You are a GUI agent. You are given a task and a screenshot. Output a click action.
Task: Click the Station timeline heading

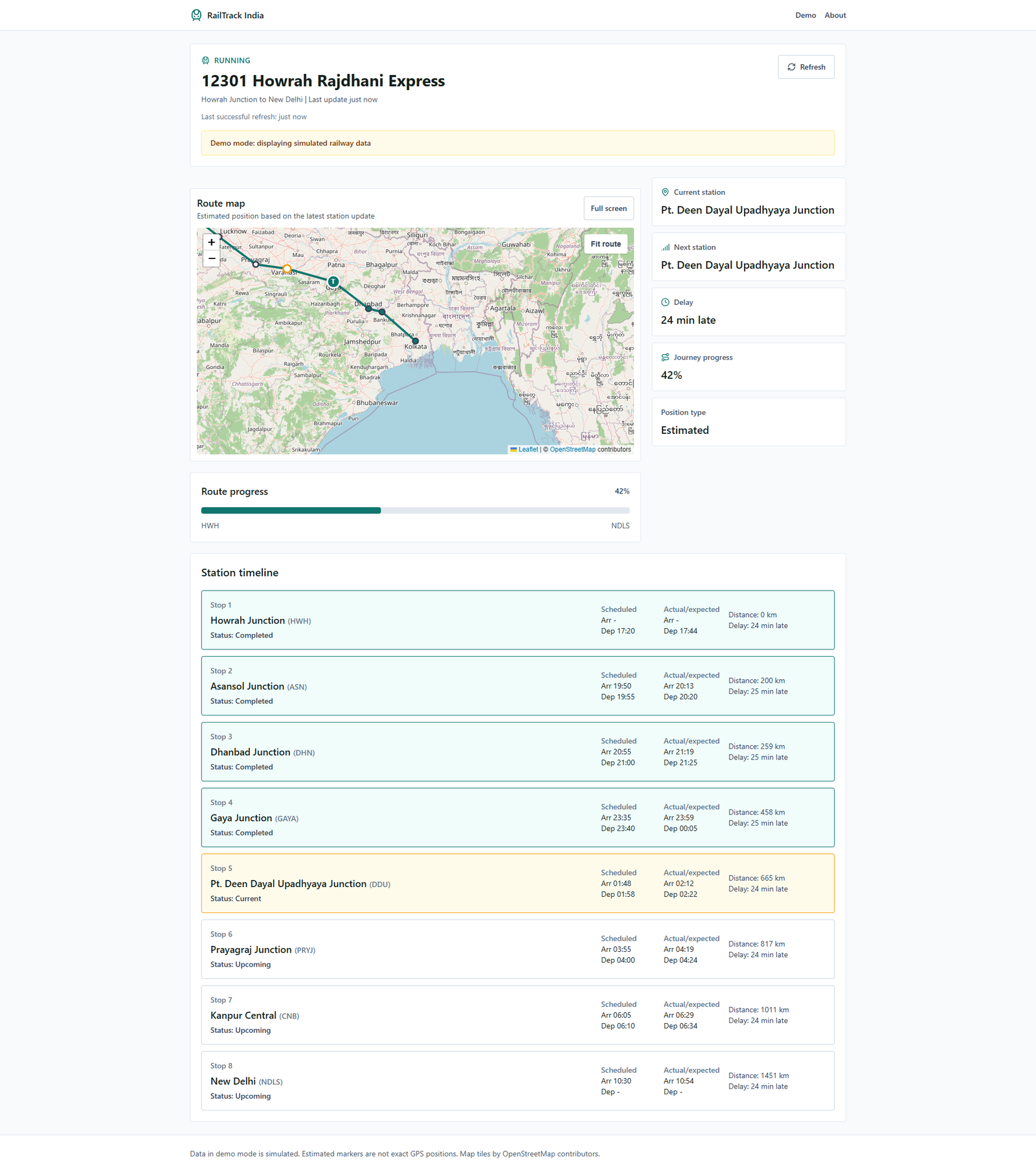click(x=240, y=572)
